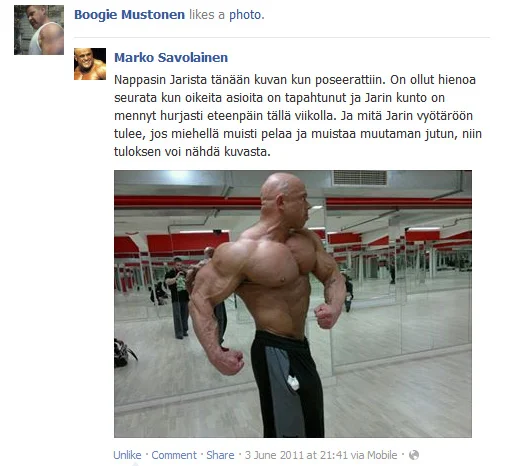Viewport: 511px width, 466px height.
Task: Click the ceiling air vent in the photo
Action: 360,178
